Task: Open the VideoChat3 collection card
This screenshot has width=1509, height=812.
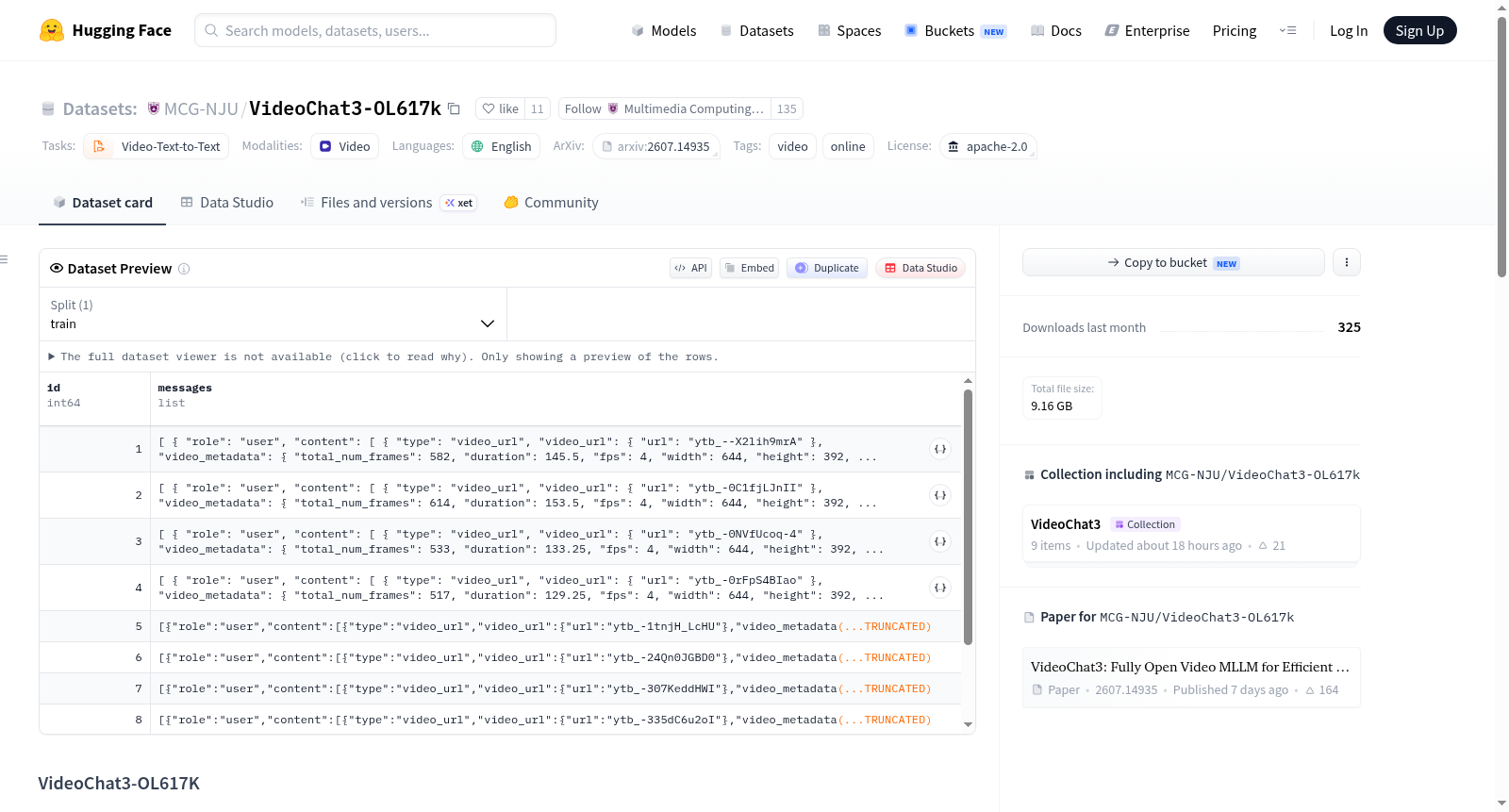Action: coord(1191,534)
